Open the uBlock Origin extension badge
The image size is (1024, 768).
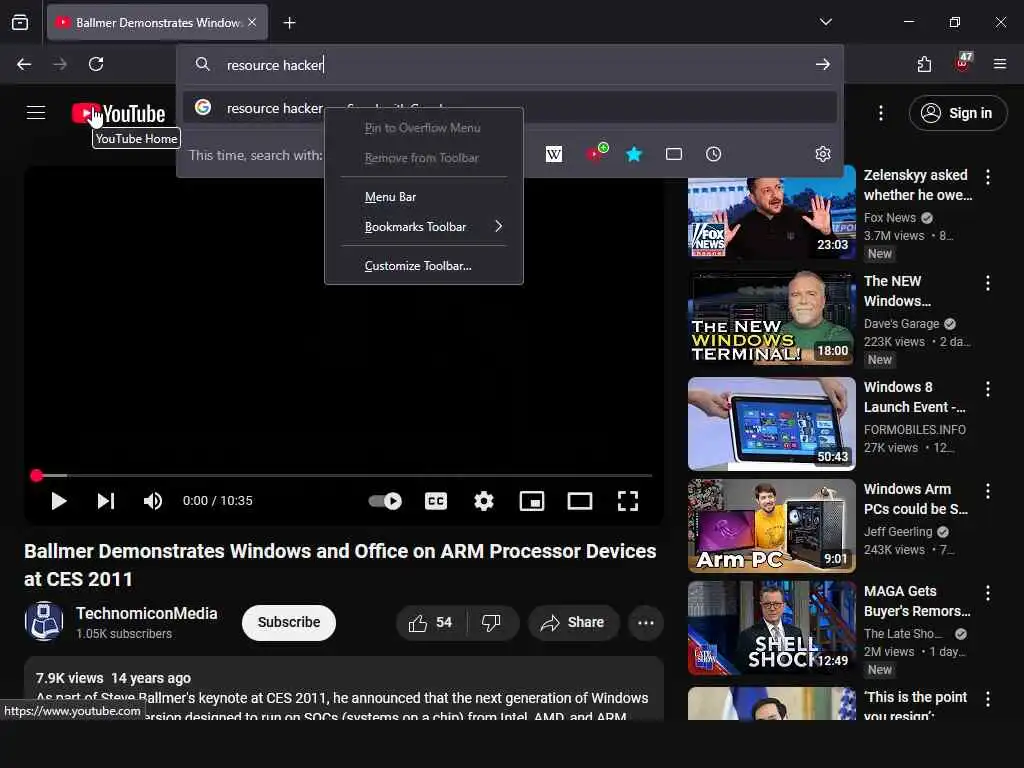[x=963, y=63]
